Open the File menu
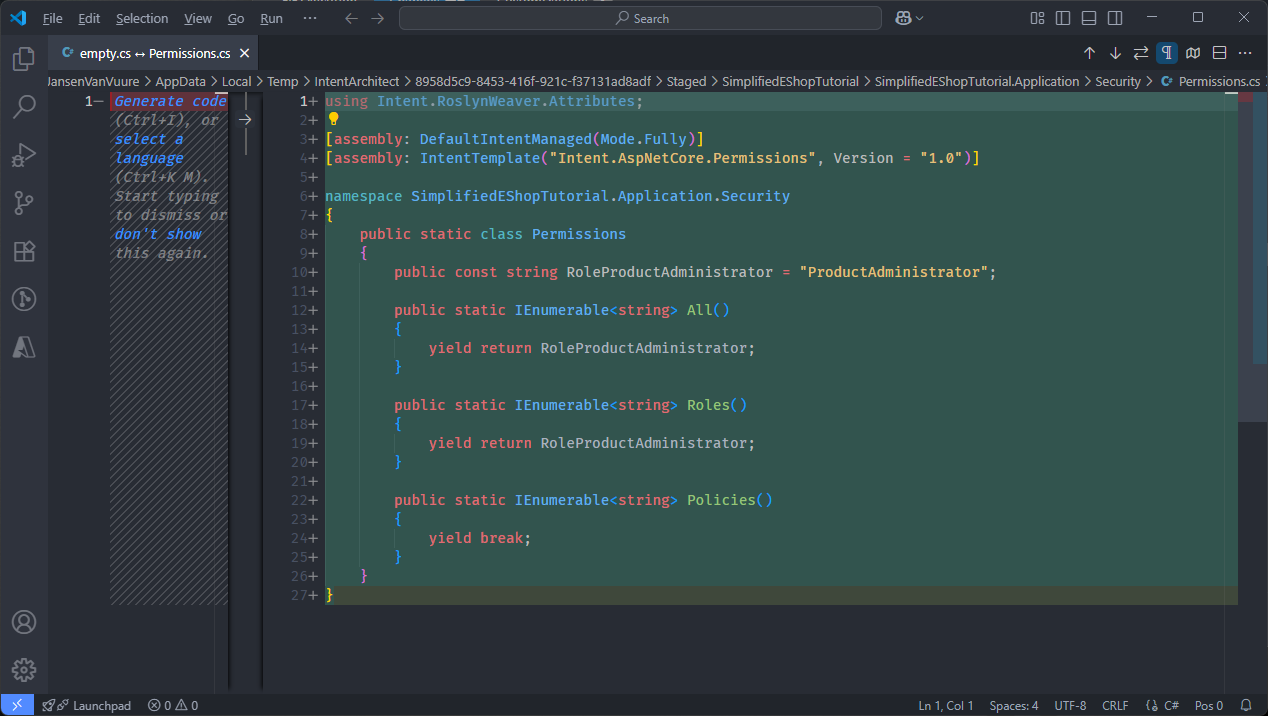This screenshot has width=1268, height=716. click(53, 18)
